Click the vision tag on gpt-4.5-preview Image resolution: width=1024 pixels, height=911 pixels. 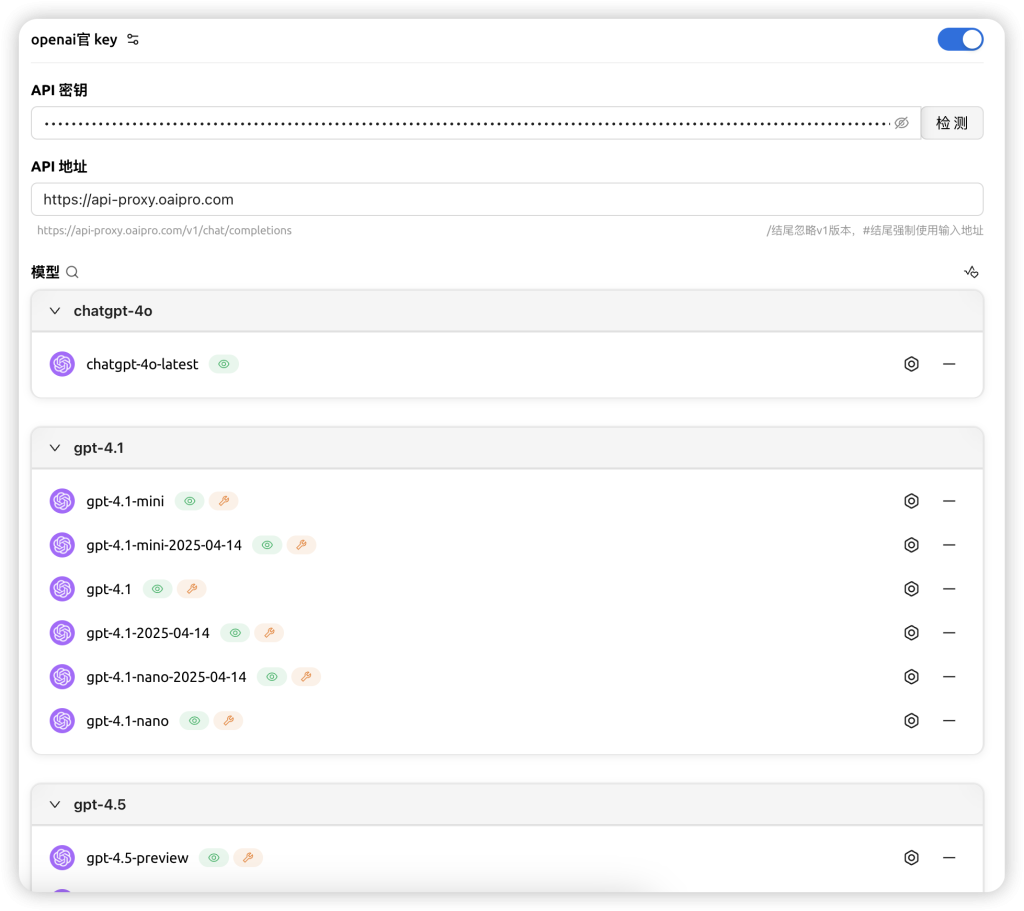pos(214,857)
